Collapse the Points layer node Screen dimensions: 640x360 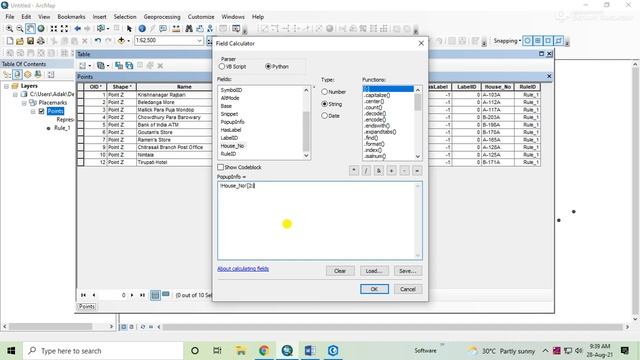pos(33,111)
